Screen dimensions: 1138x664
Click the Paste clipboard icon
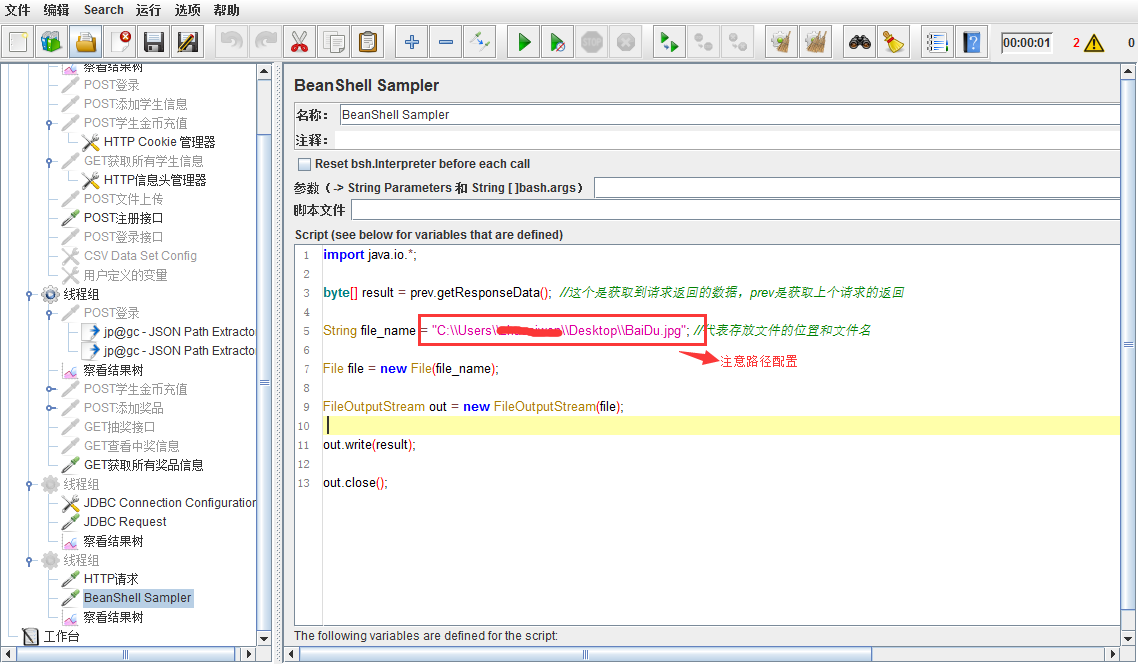(x=368, y=42)
